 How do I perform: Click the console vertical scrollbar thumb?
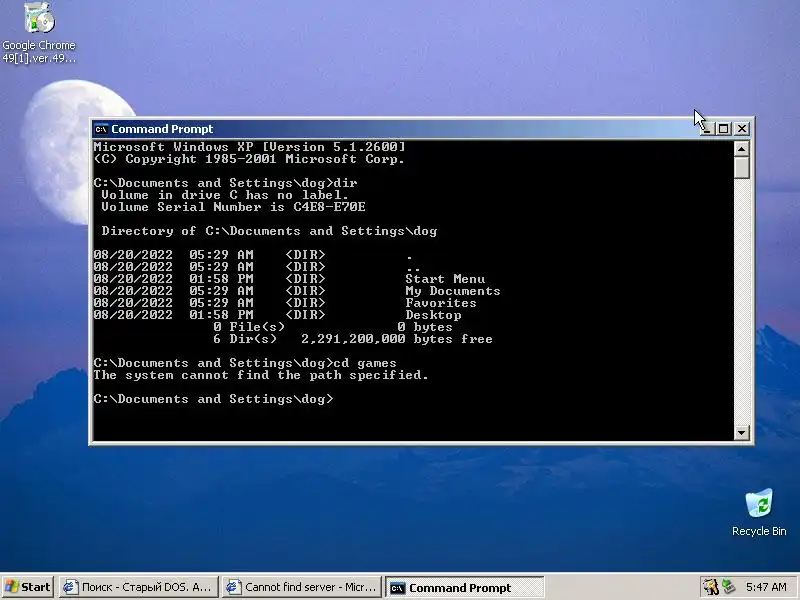741,167
